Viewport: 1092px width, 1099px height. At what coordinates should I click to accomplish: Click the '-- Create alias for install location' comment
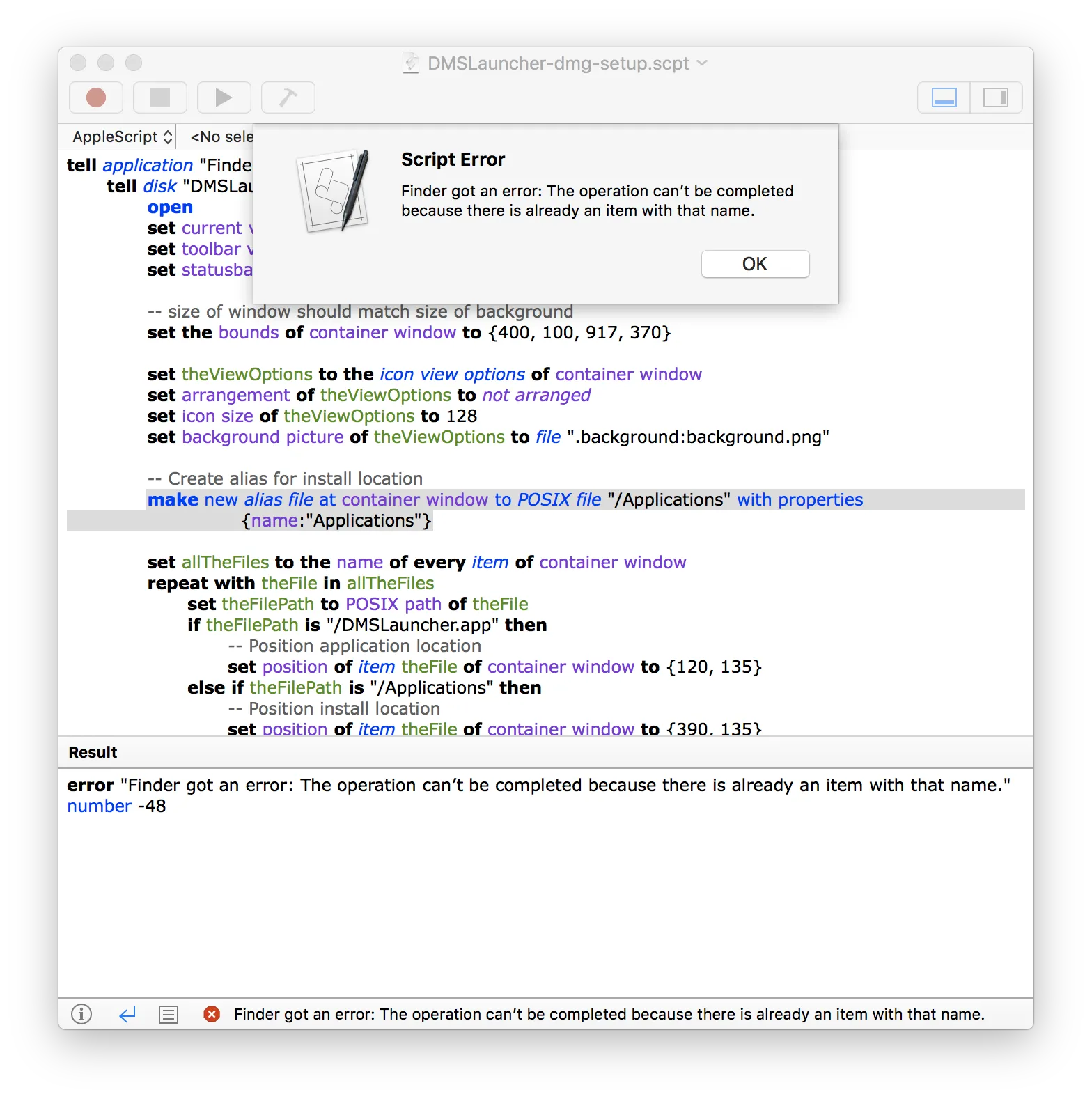pos(286,478)
